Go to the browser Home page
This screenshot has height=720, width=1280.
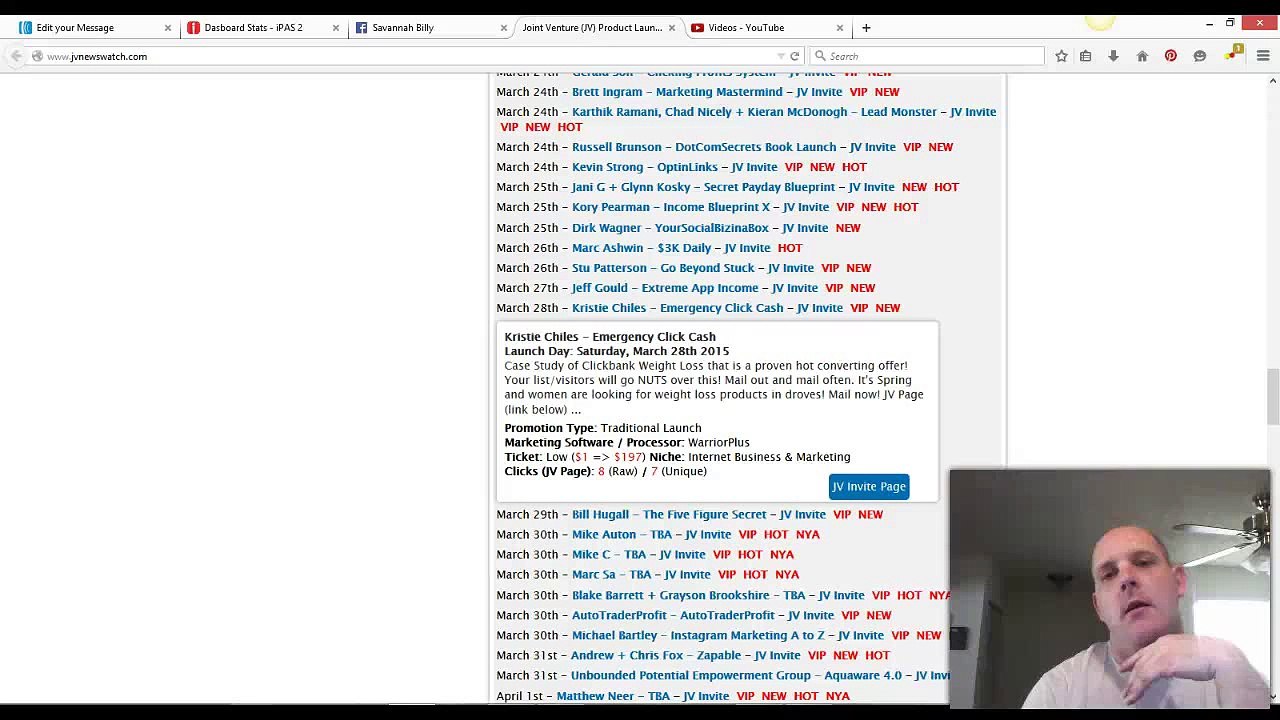pyautogui.click(x=1142, y=56)
